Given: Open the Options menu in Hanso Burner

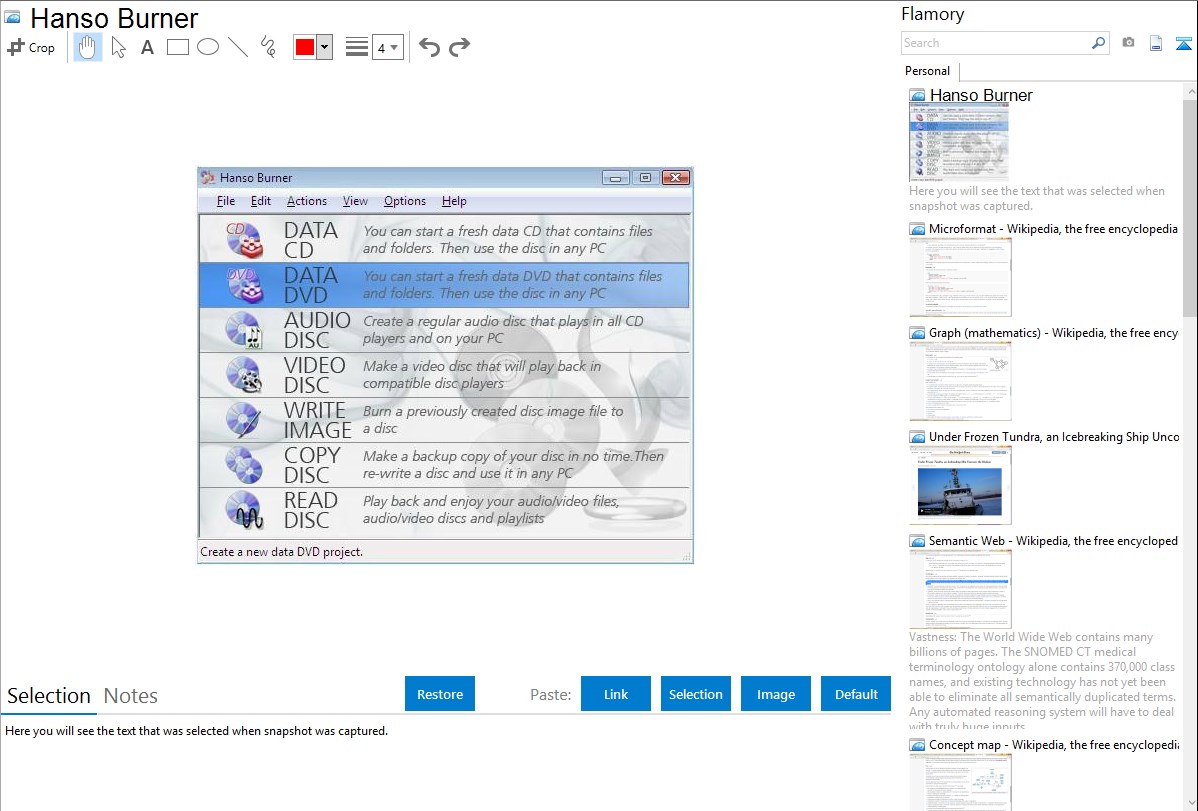Looking at the screenshot, I should 405,201.
